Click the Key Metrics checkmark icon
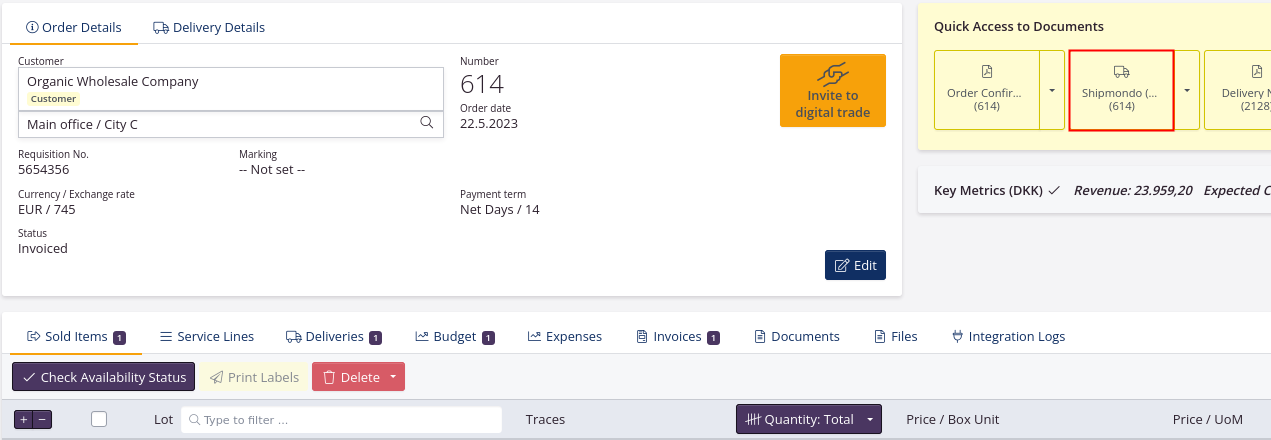Screen dimensions: 1271x440 point(1053,190)
